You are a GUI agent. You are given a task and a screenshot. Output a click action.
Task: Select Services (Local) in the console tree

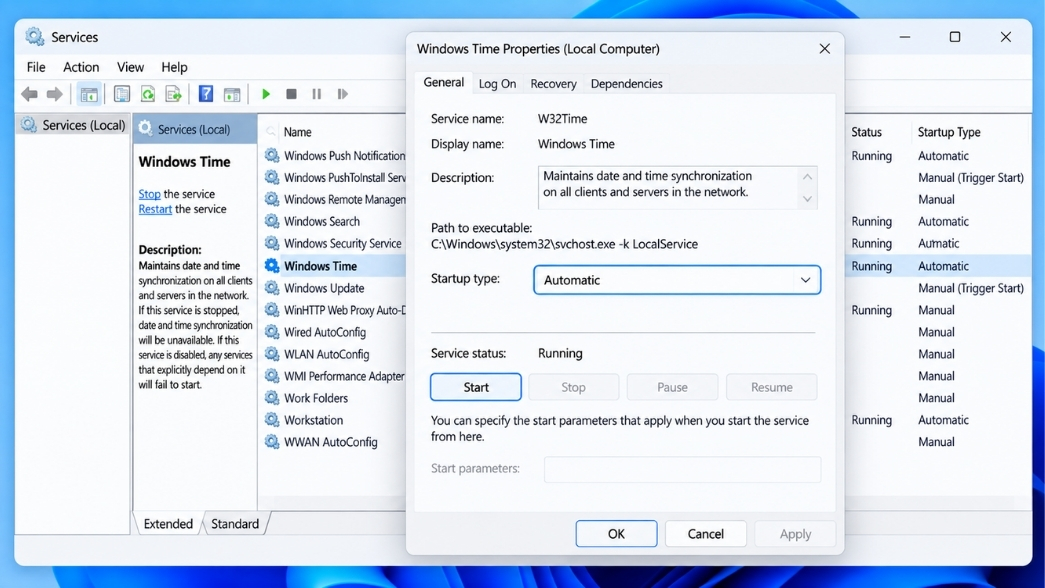click(73, 125)
